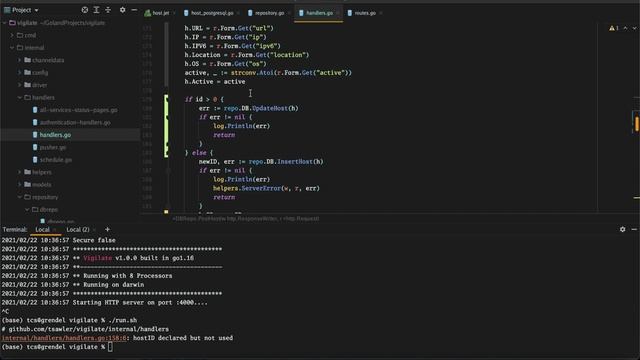Collapse the vigilate root folder

point(4,23)
